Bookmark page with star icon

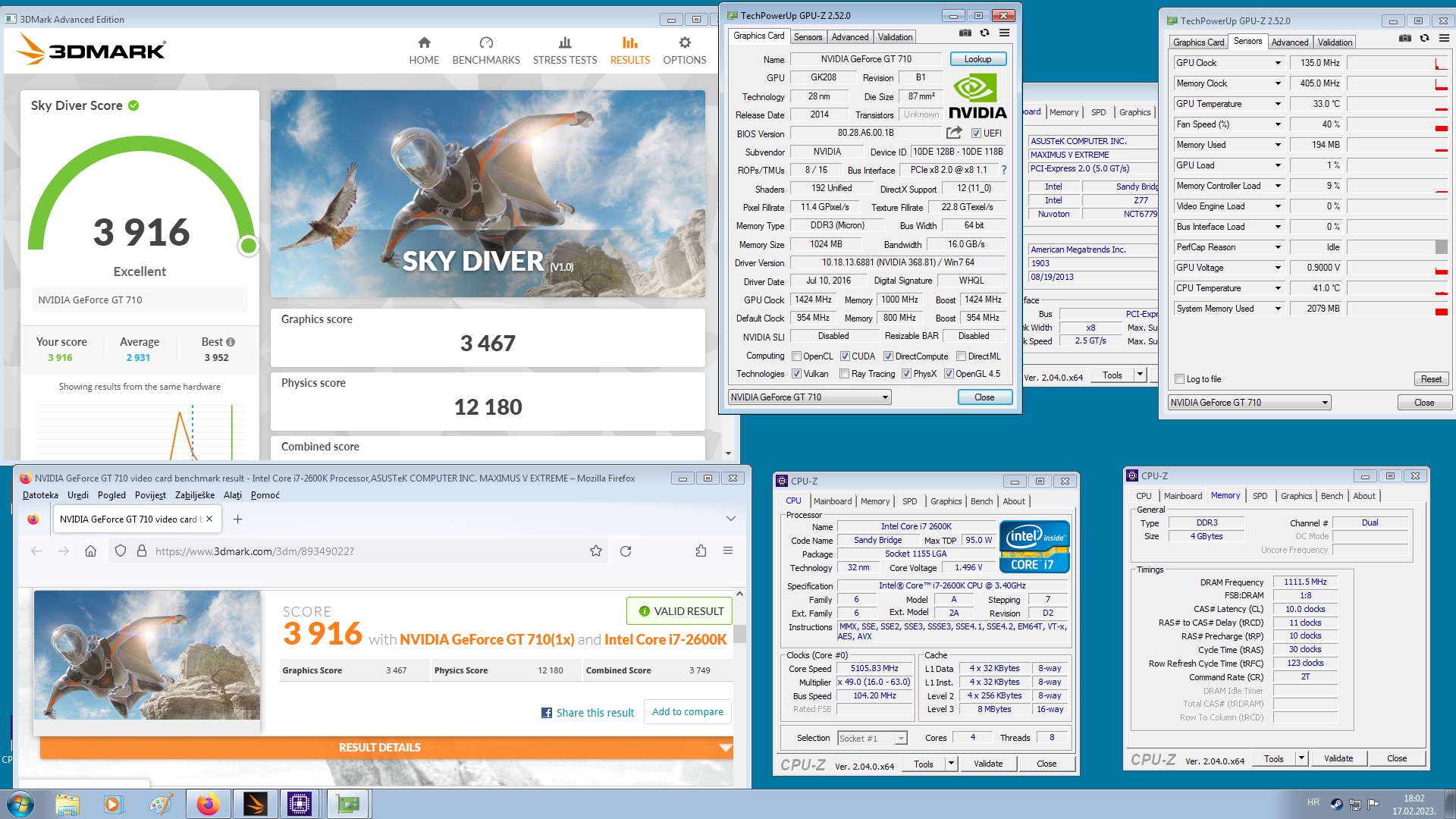coord(596,551)
